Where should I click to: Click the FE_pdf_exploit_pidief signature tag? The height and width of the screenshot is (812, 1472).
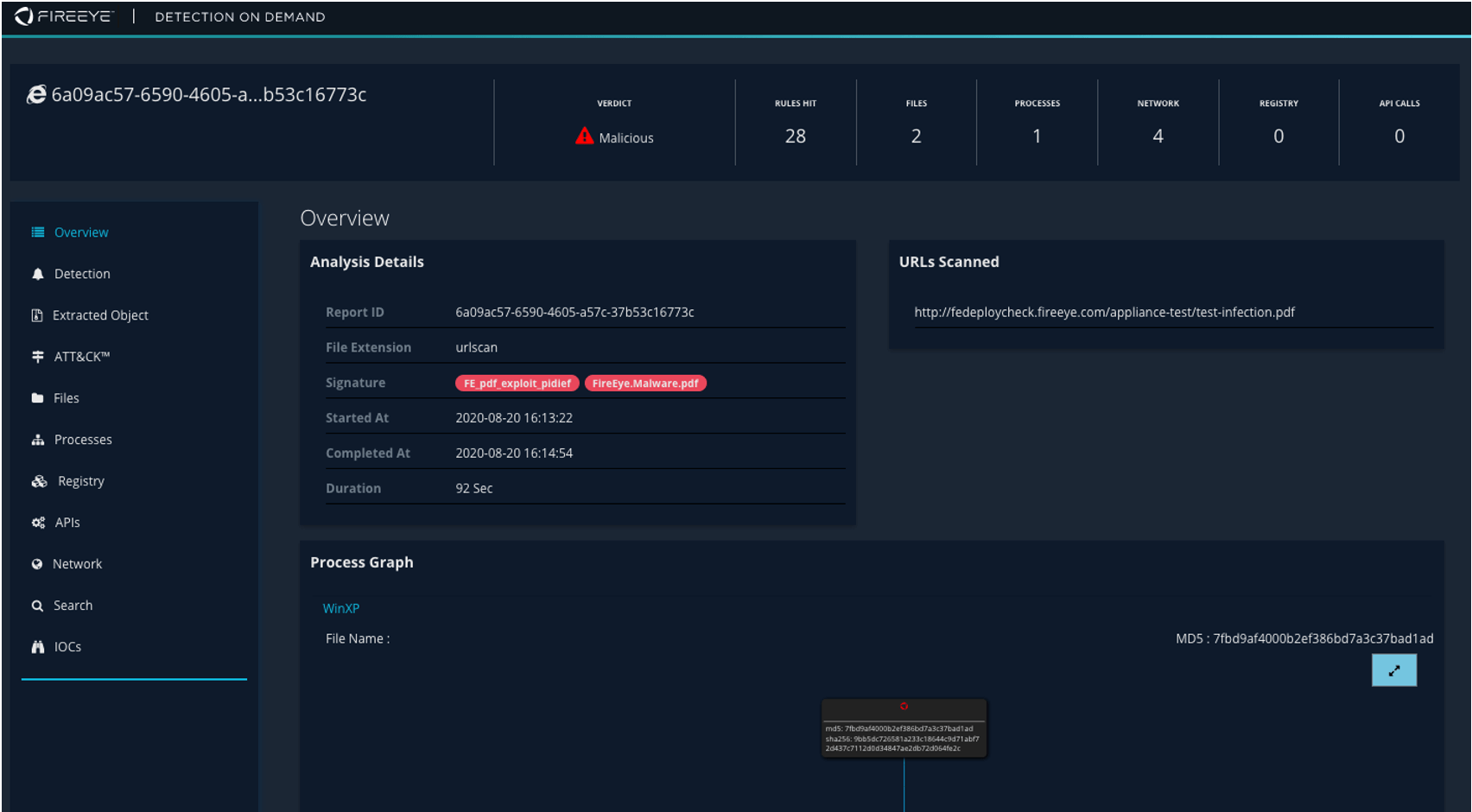[517, 384]
